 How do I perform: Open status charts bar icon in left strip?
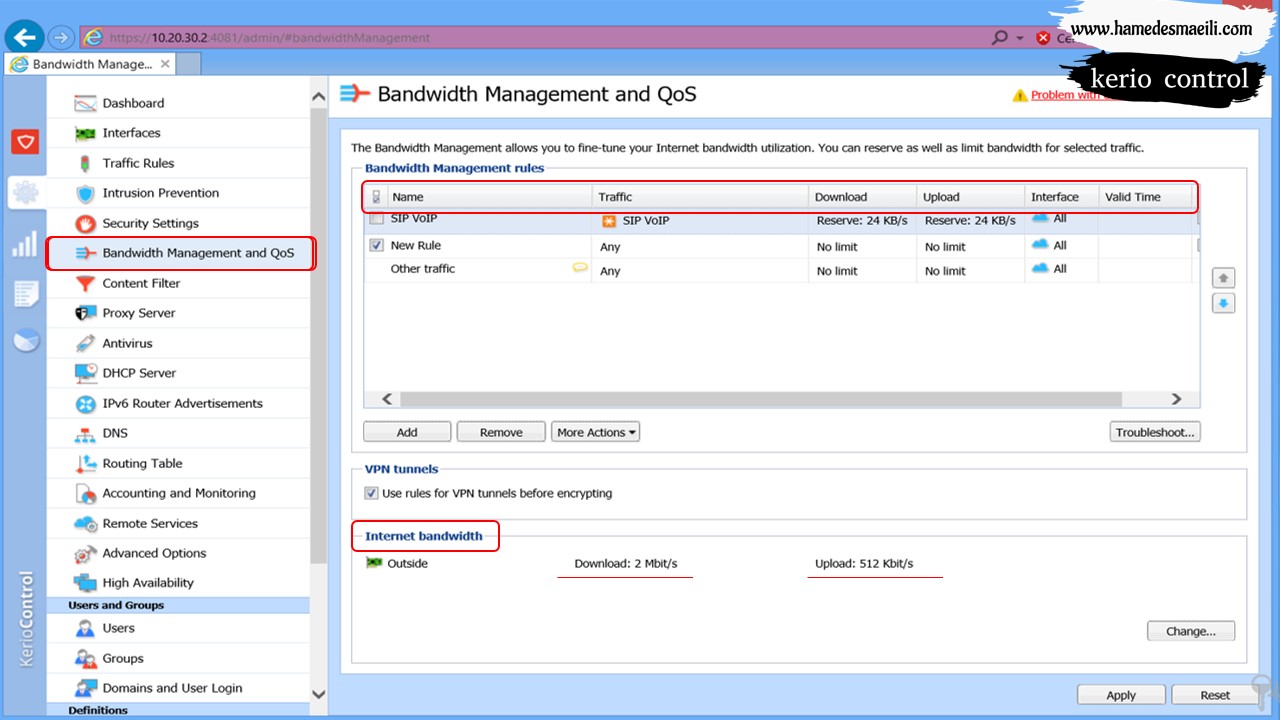[25, 244]
